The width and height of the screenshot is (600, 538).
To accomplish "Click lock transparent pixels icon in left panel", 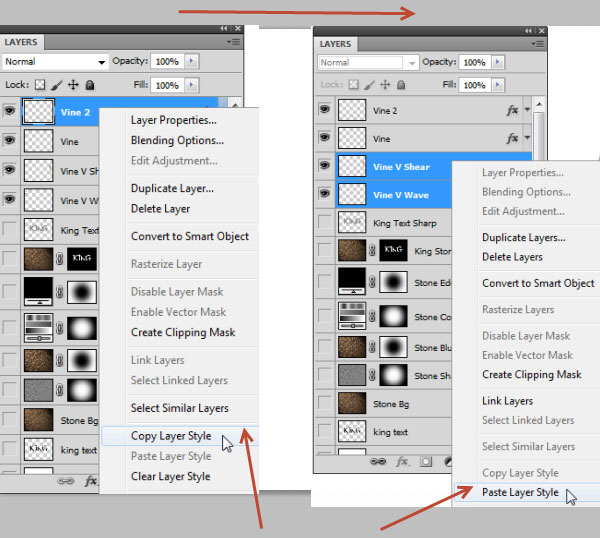I will 40,85.
